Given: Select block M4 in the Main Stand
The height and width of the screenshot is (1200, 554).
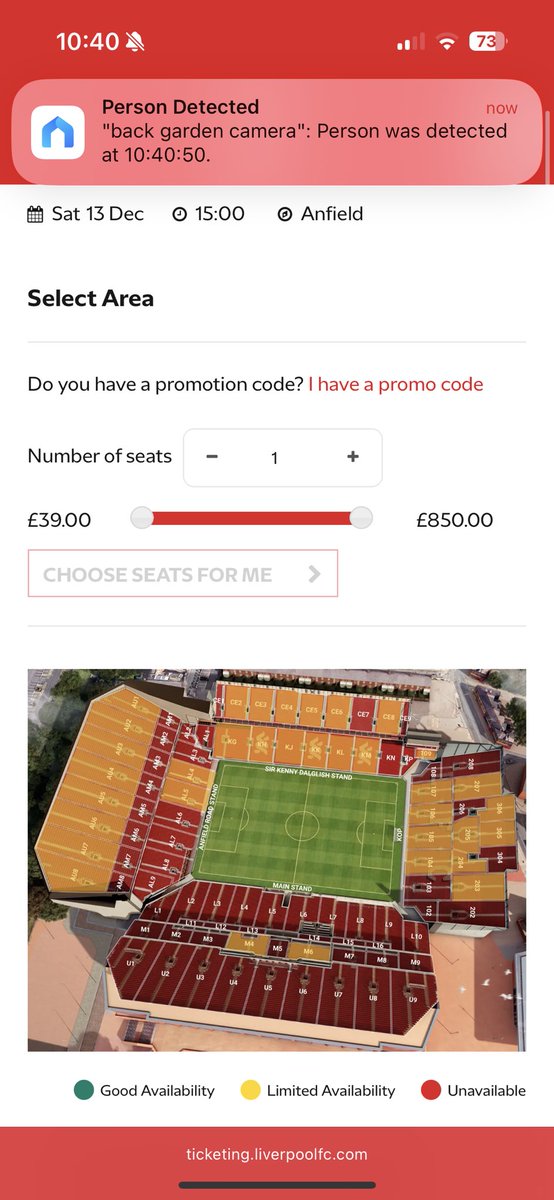Looking at the screenshot, I should [x=249, y=943].
